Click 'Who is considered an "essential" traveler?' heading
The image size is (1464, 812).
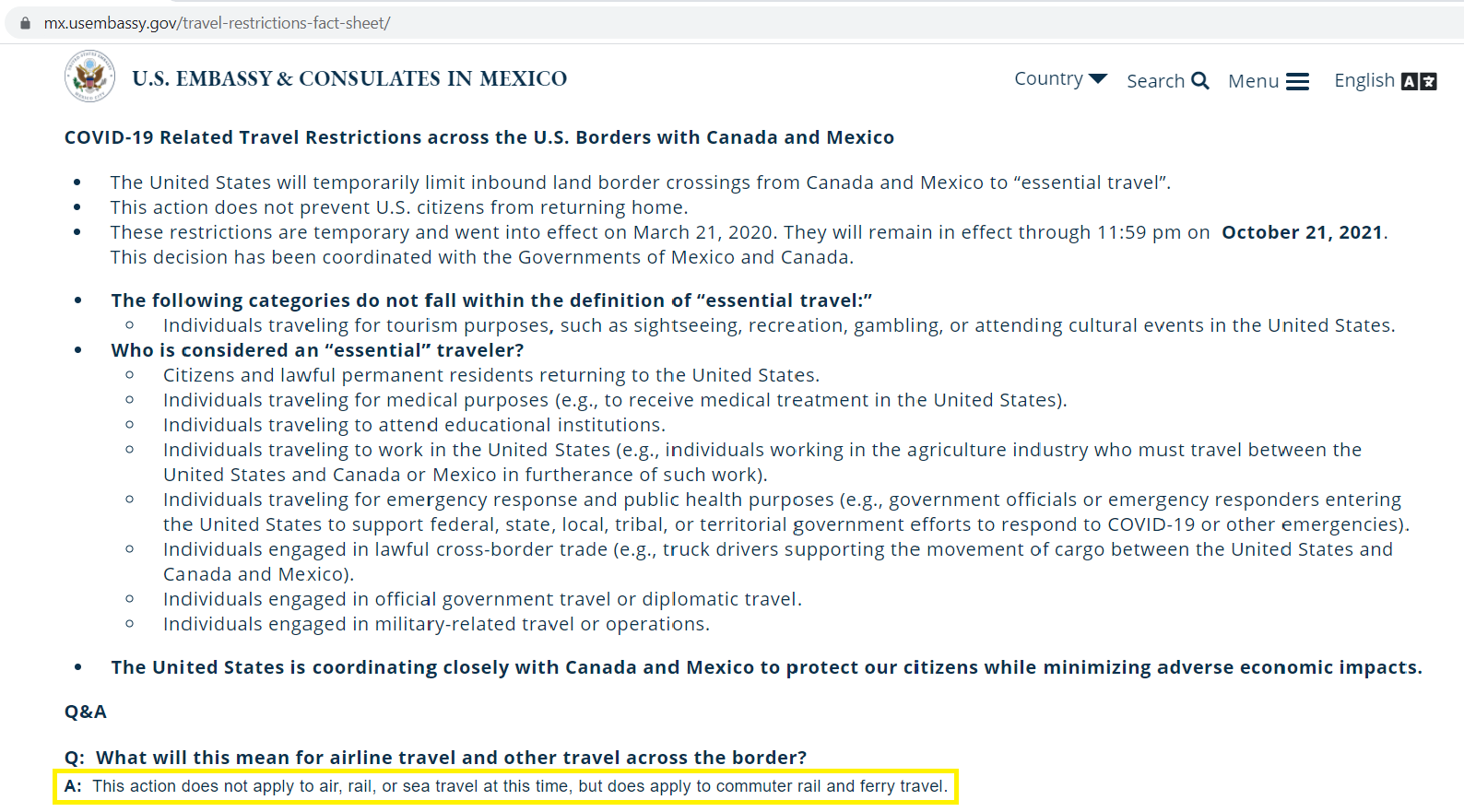(x=317, y=350)
